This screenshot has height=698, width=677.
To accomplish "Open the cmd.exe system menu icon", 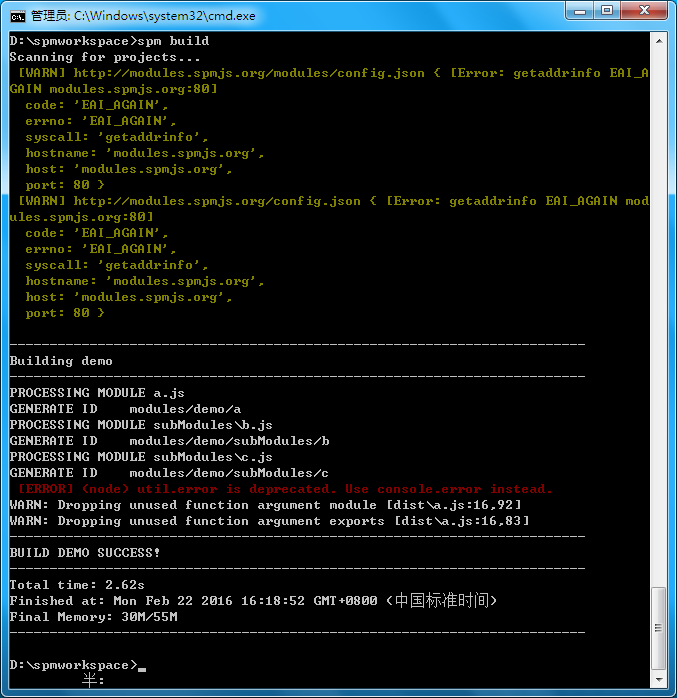I will click(18, 17).
